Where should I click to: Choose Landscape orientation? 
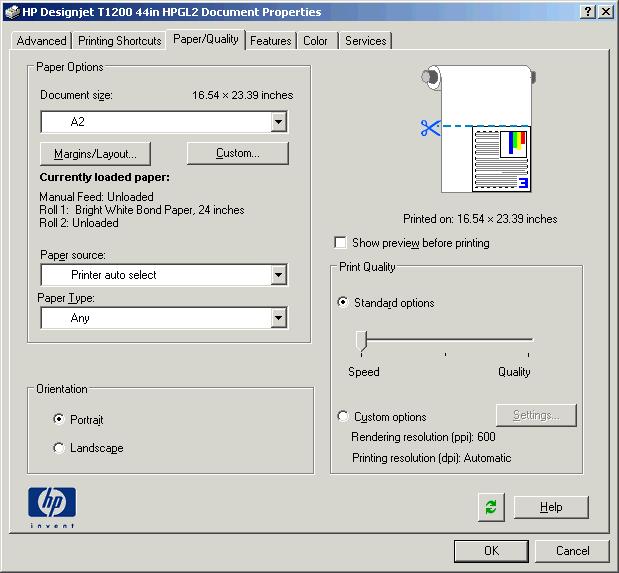[x=58, y=447]
